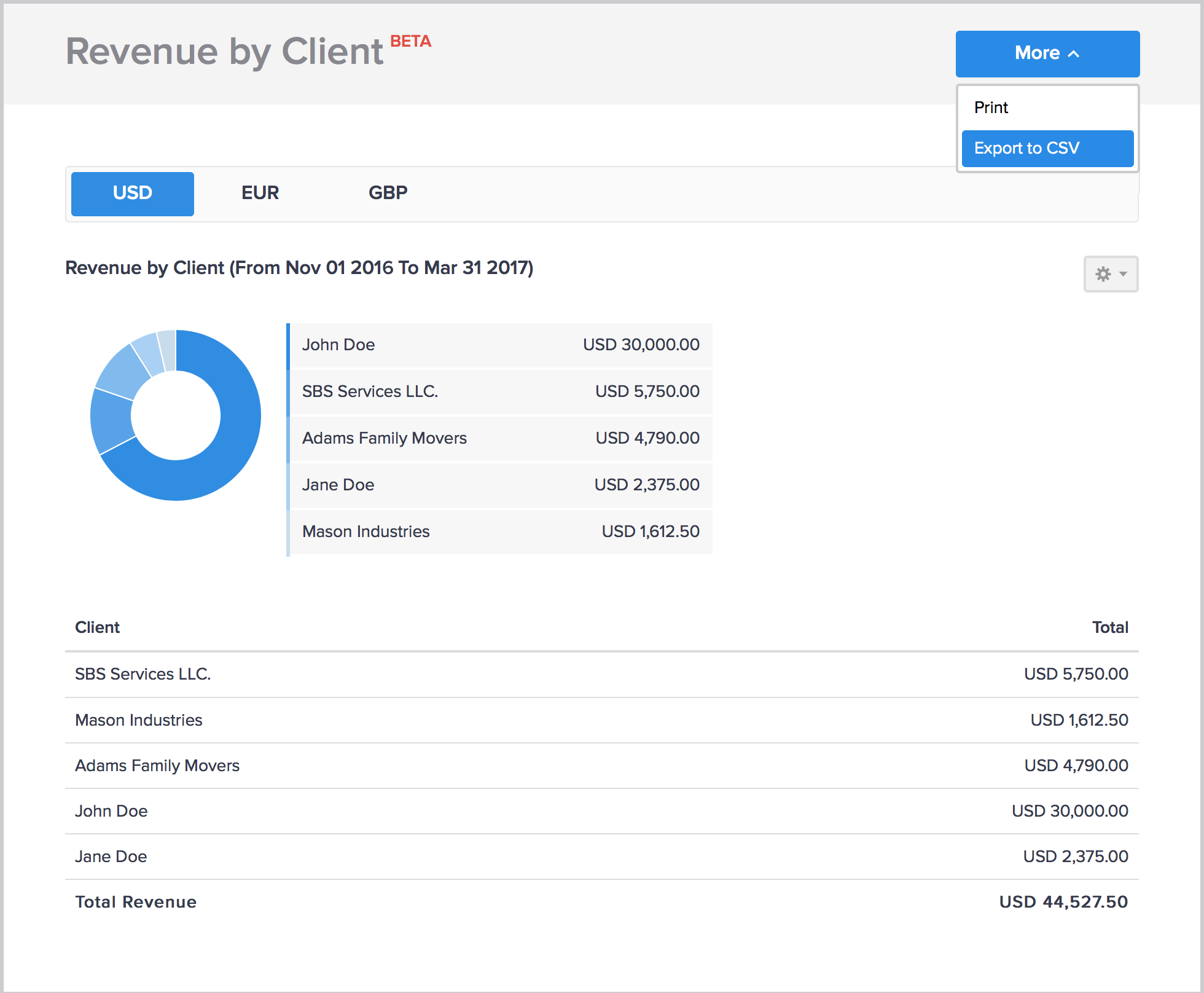Collapse the More menu button
This screenshot has height=993, width=1204.
click(1047, 53)
